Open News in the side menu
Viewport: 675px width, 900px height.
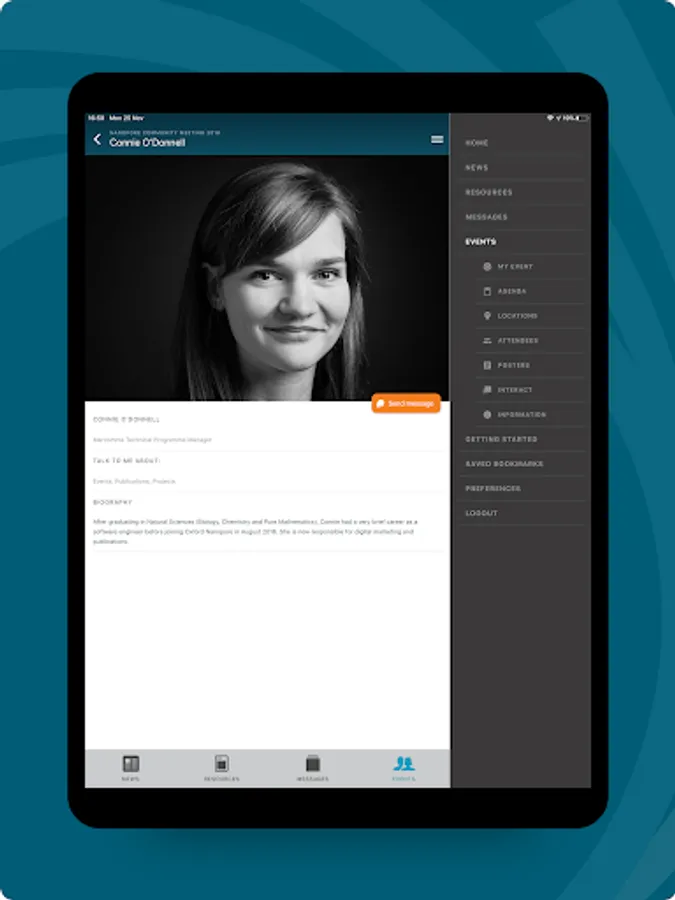click(x=477, y=168)
